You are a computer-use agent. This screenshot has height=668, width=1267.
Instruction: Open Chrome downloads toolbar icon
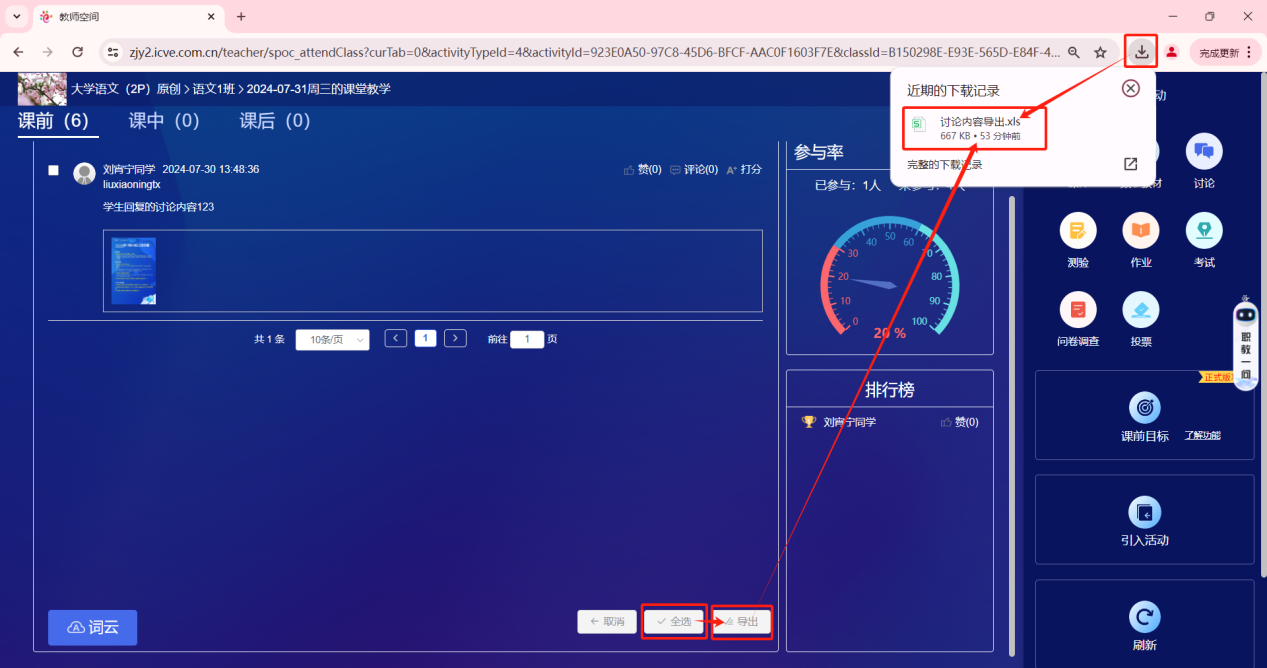[x=1141, y=52]
